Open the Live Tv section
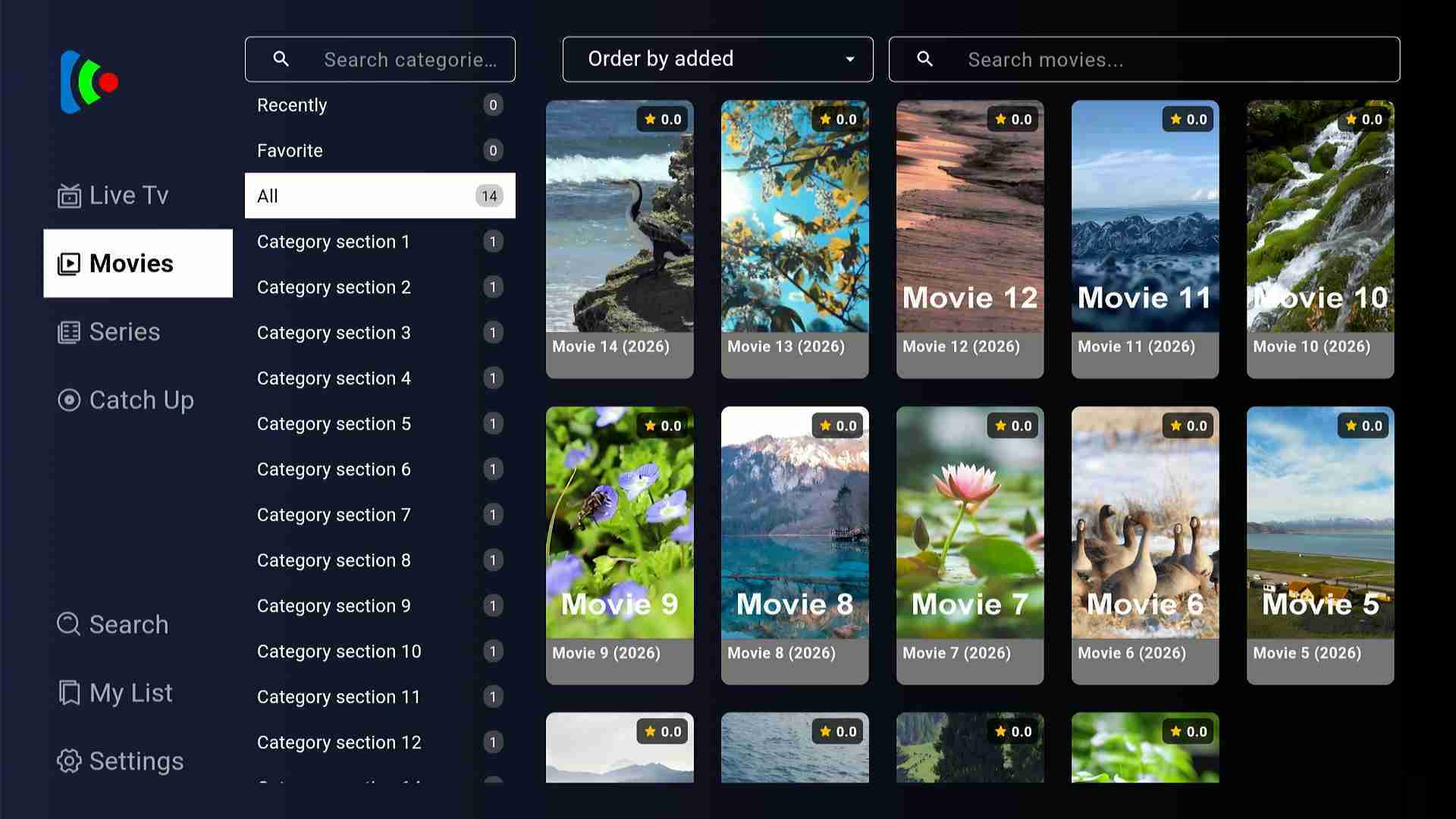Image resolution: width=1456 pixels, height=819 pixels. click(x=138, y=196)
